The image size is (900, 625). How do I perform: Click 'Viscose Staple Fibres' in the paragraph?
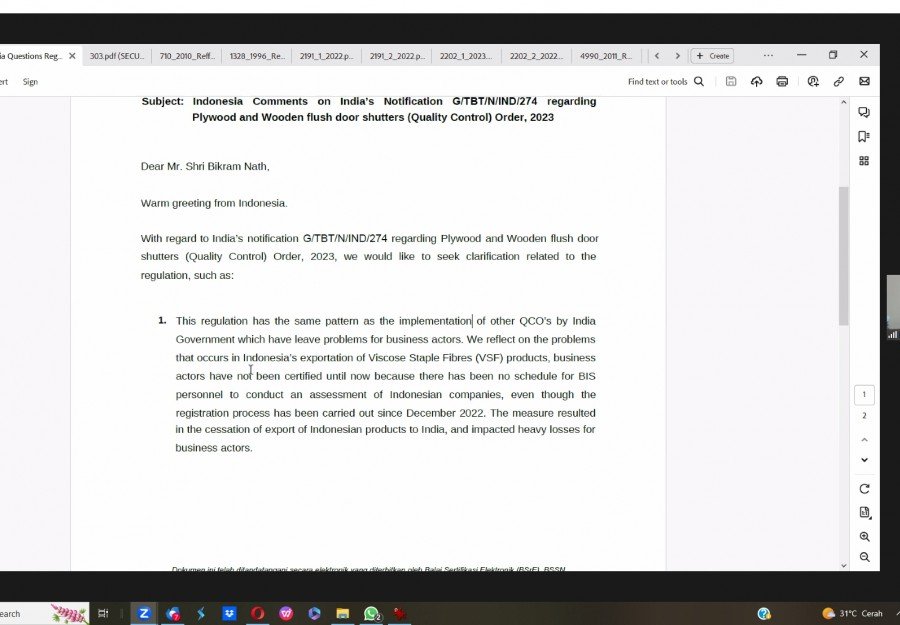420,358
